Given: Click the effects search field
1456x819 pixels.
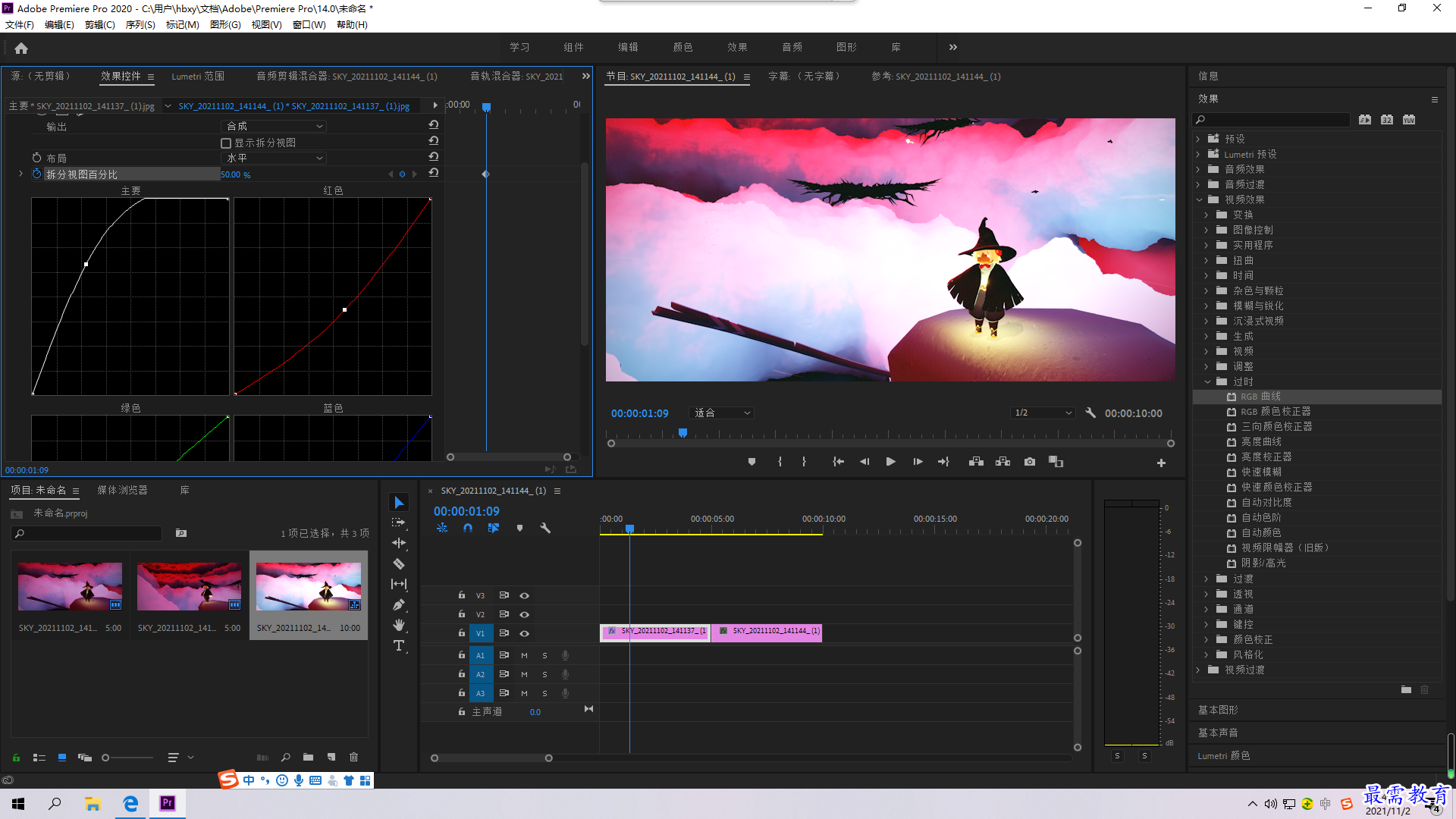Looking at the screenshot, I should (1272, 120).
